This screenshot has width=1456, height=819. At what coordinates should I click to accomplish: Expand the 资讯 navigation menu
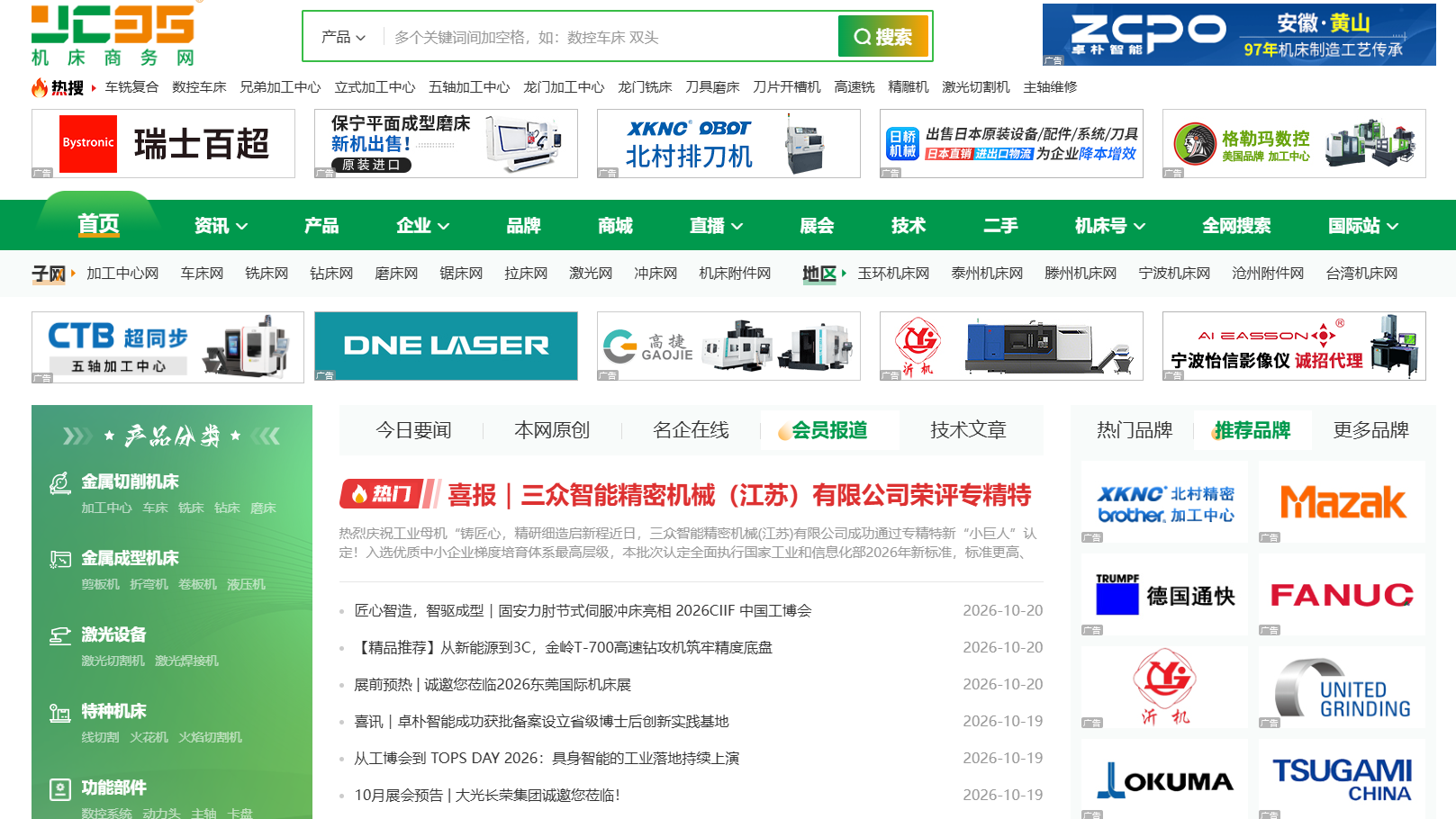click(x=221, y=226)
